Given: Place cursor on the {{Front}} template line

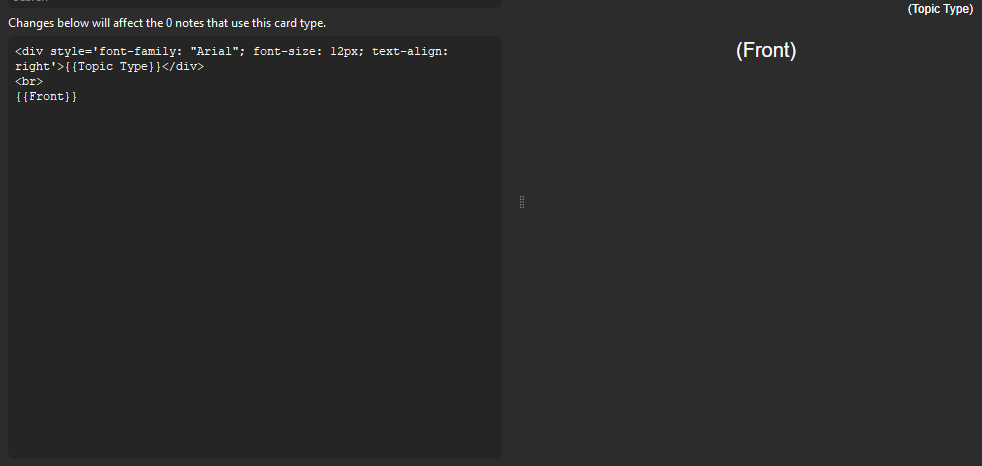Looking at the screenshot, I should point(46,96).
